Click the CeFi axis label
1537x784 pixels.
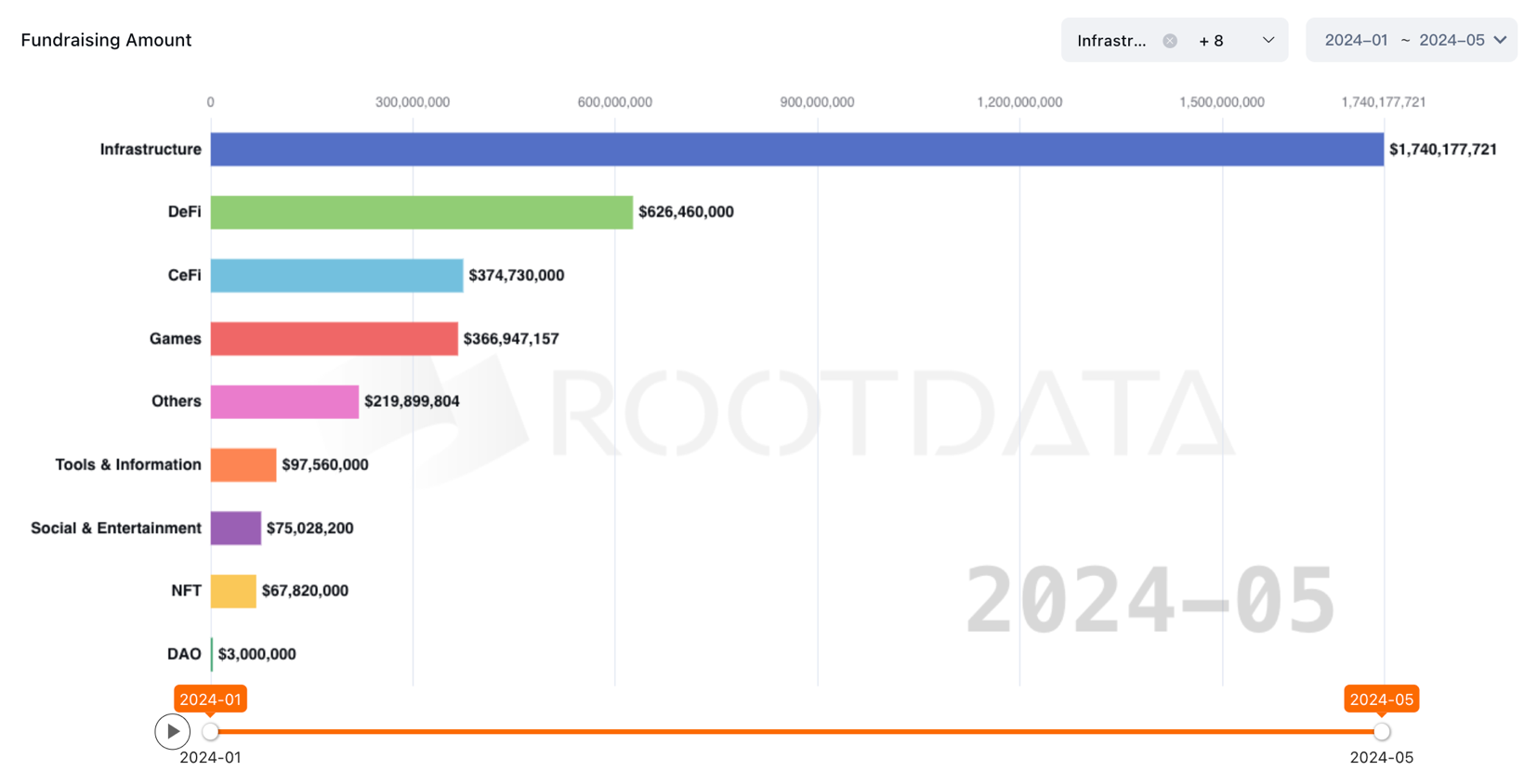point(184,275)
